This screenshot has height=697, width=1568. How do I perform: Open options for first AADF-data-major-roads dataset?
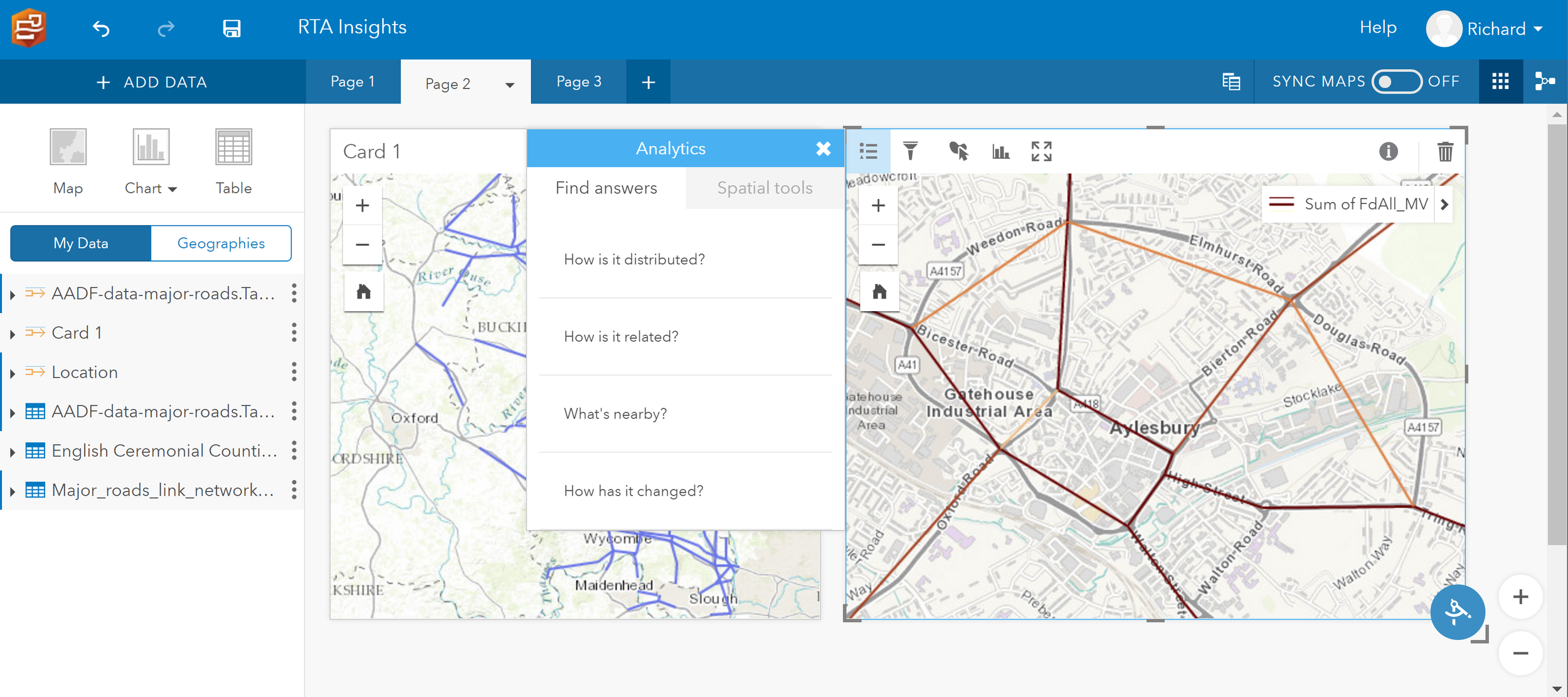click(x=294, y=293)
